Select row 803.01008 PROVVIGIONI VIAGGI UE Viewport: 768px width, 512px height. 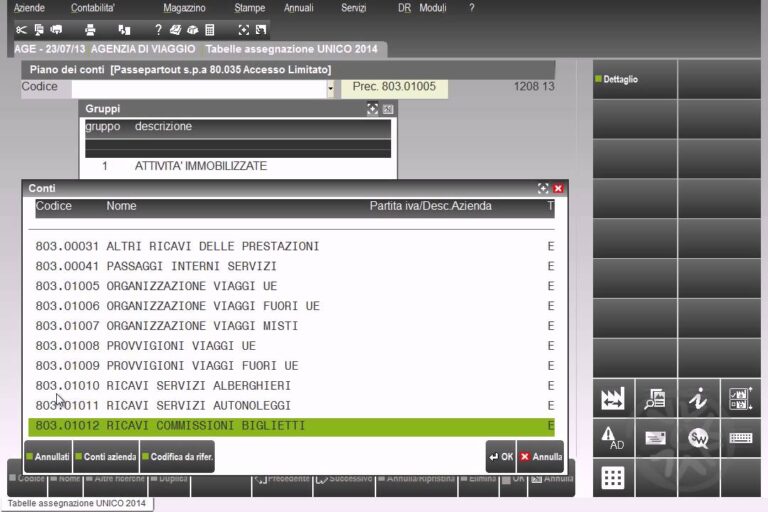(x=291, y=346)
